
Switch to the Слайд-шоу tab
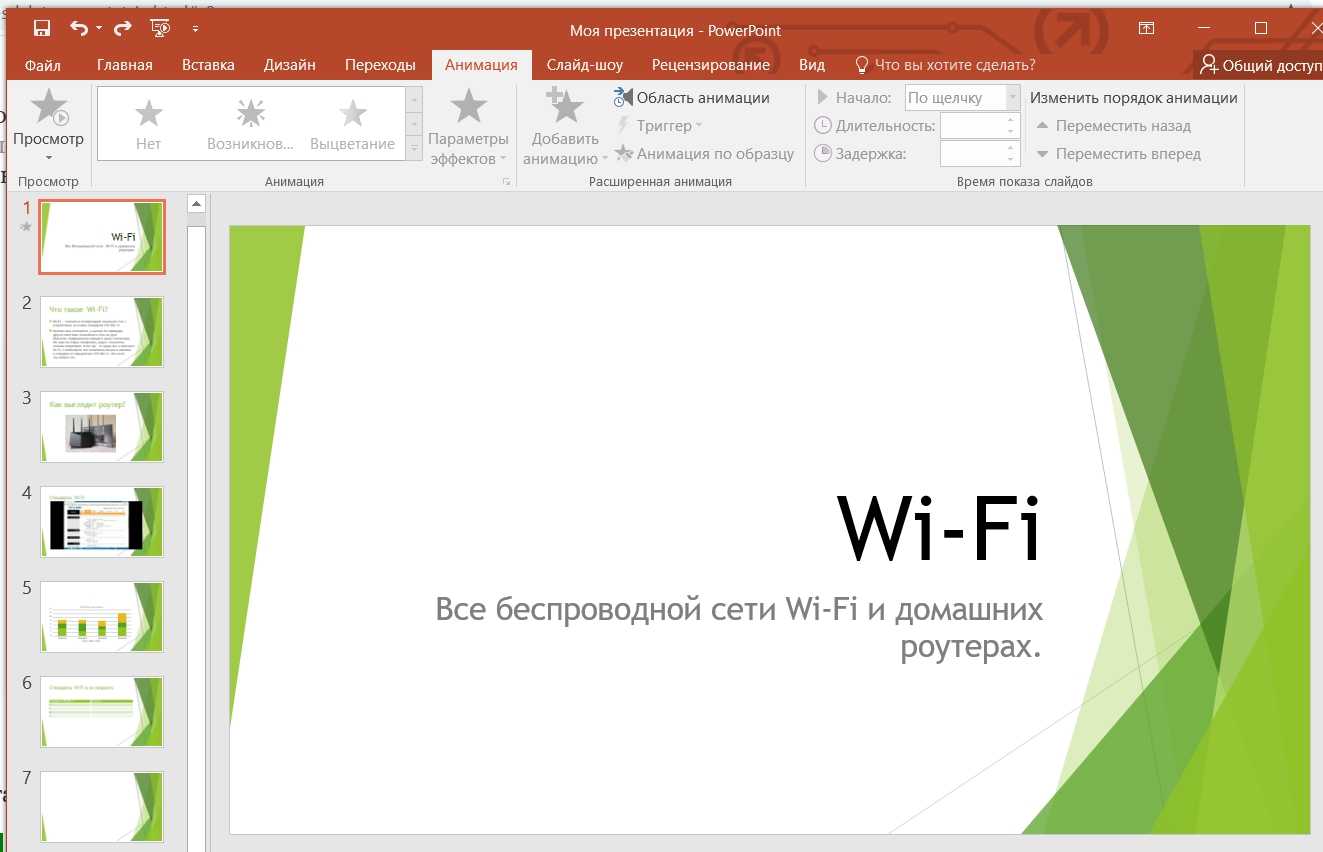coord(585,65)
